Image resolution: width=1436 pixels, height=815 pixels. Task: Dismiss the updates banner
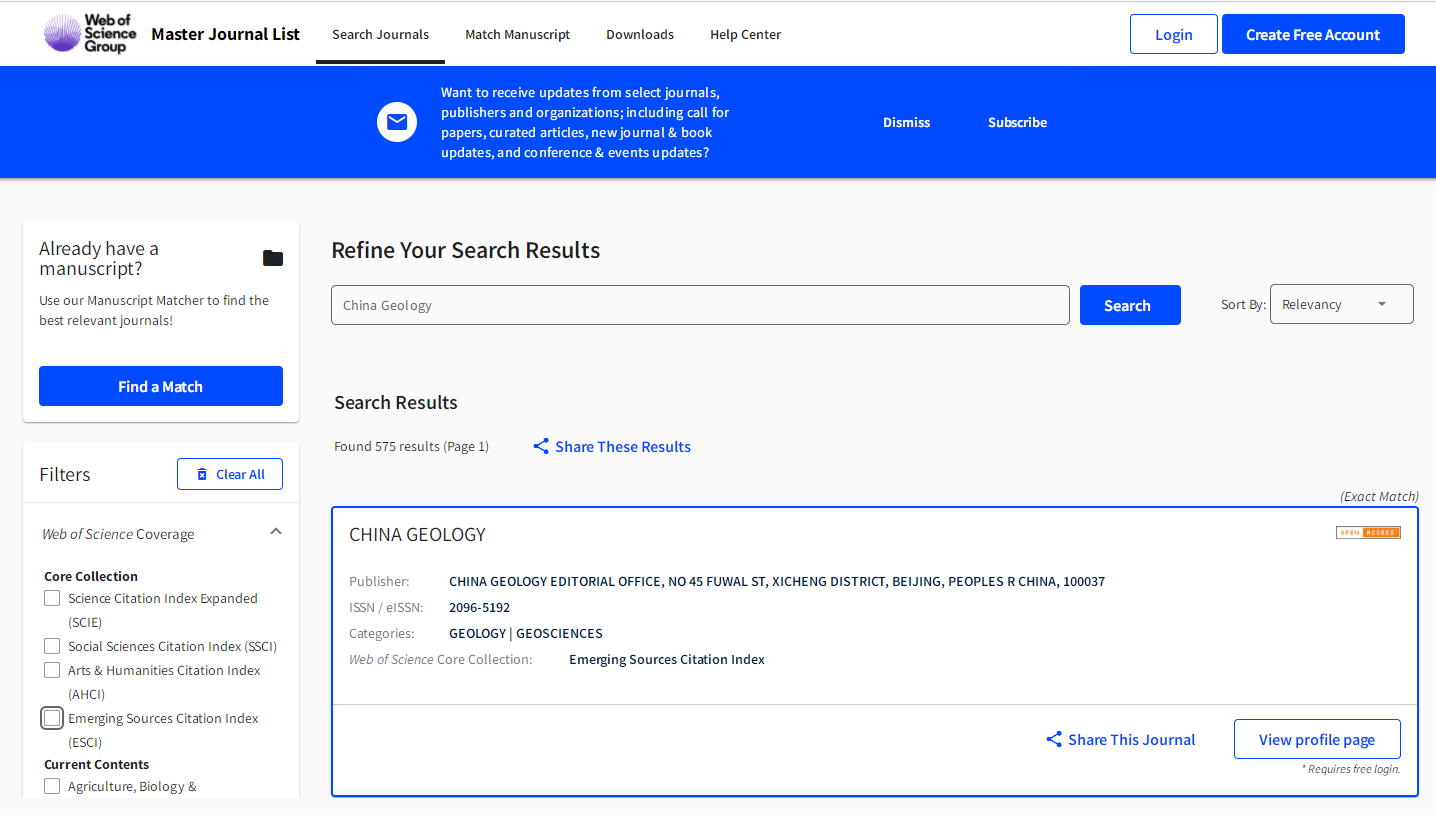[906, 122]
